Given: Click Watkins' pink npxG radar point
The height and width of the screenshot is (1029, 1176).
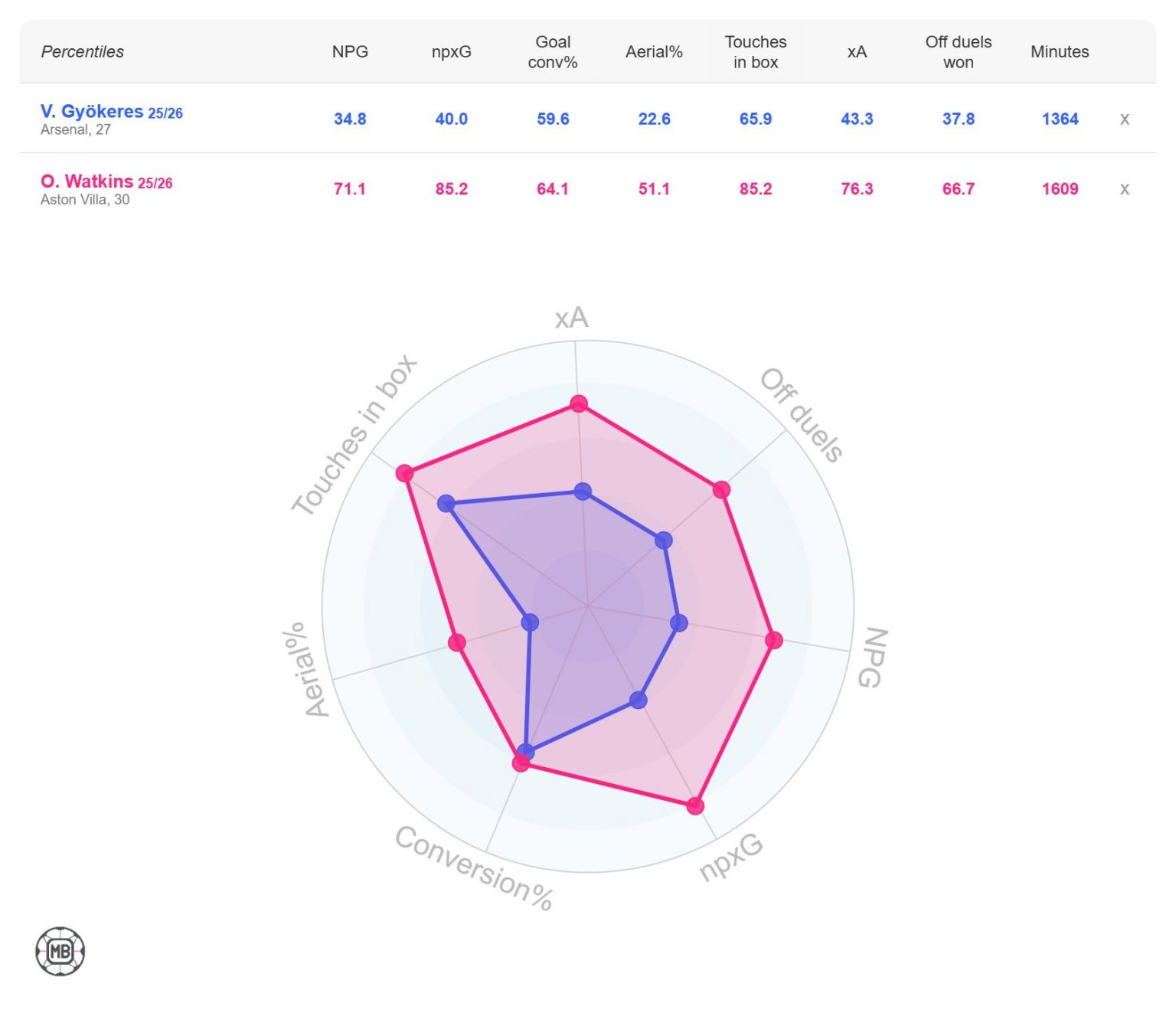Looking at the screenshot, I should [695, 805].
